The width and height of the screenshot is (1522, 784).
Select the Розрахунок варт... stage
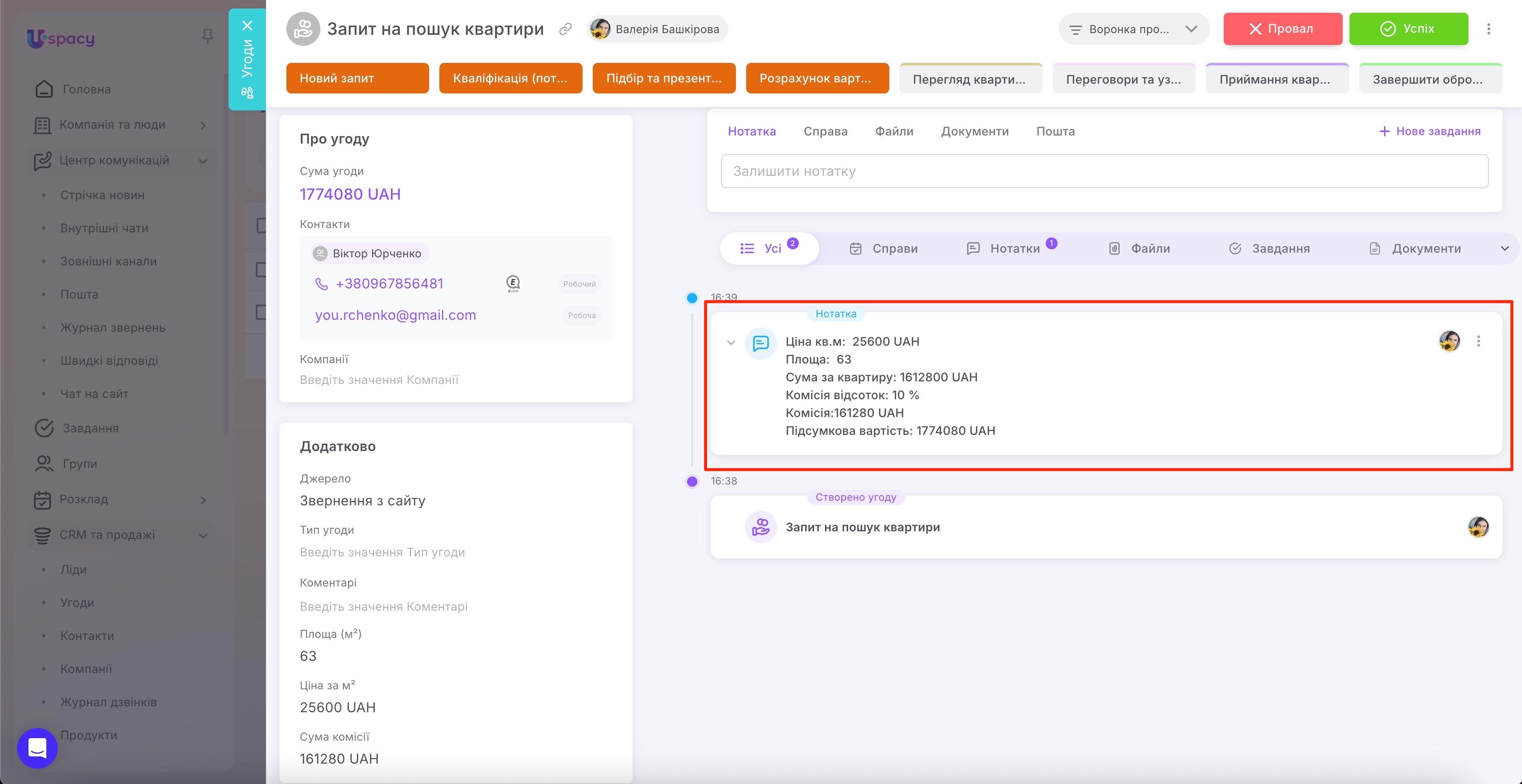click(817, 78)
